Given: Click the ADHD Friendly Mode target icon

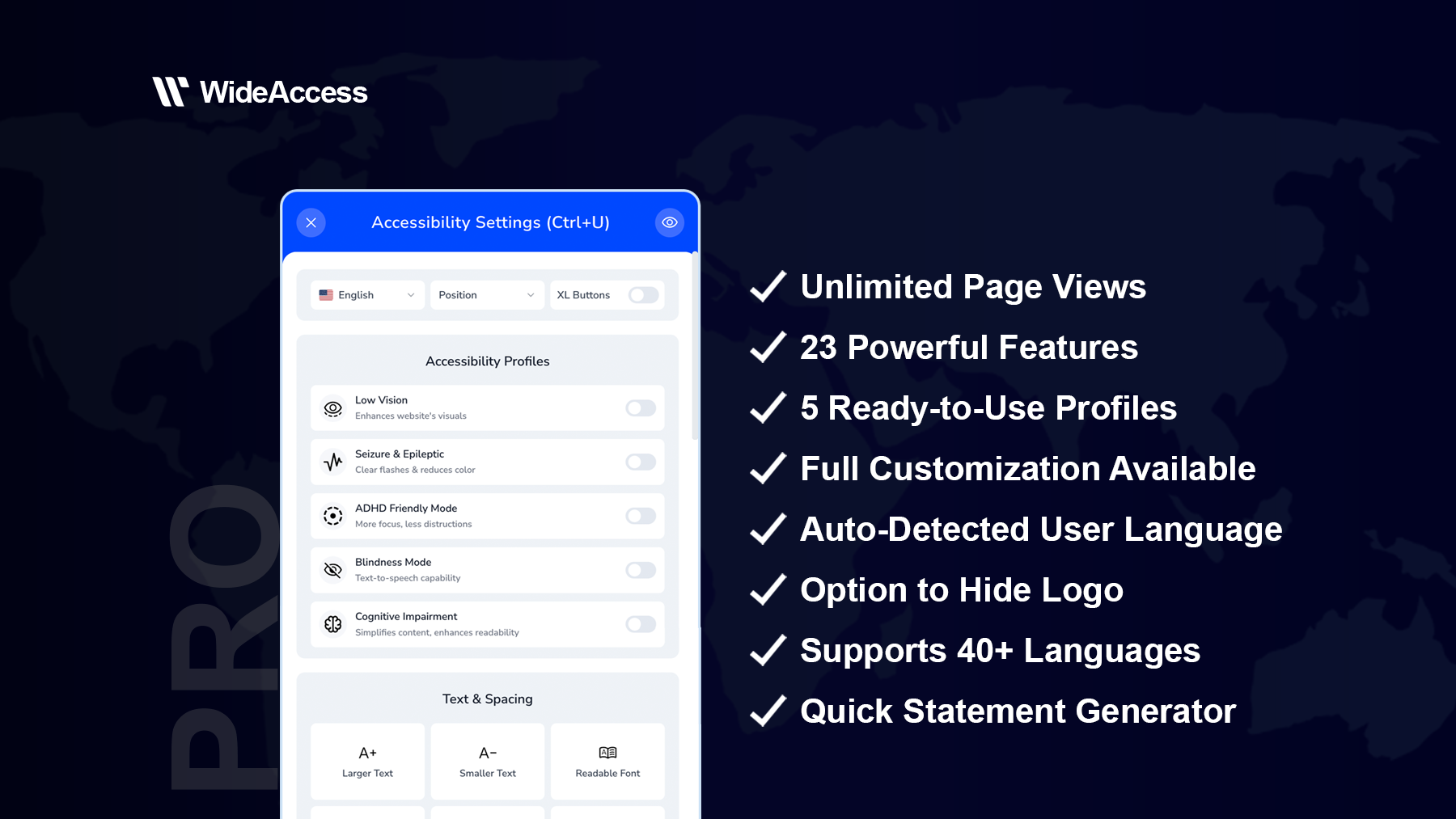Looking at the screenshot, I should 333,516.
